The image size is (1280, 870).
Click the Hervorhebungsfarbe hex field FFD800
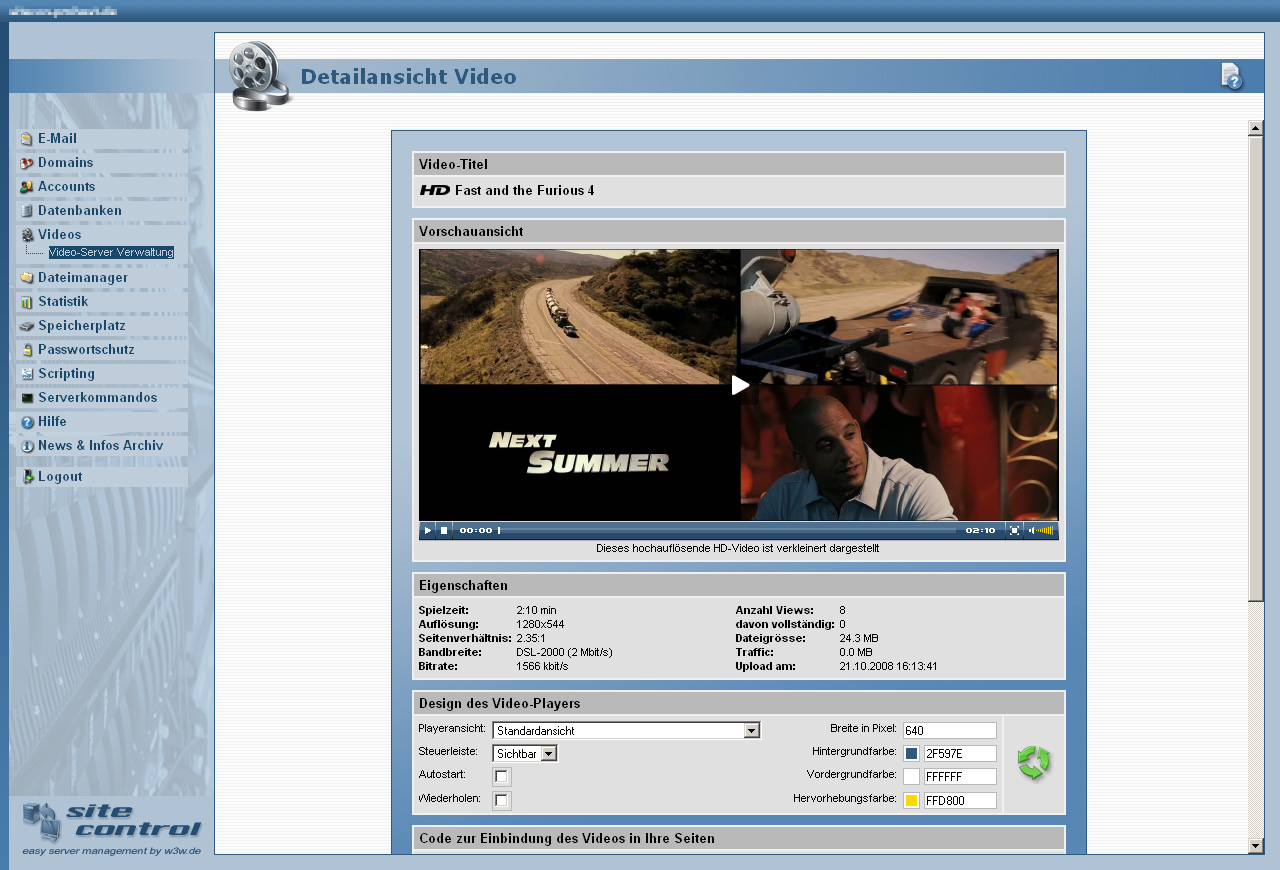960,801
